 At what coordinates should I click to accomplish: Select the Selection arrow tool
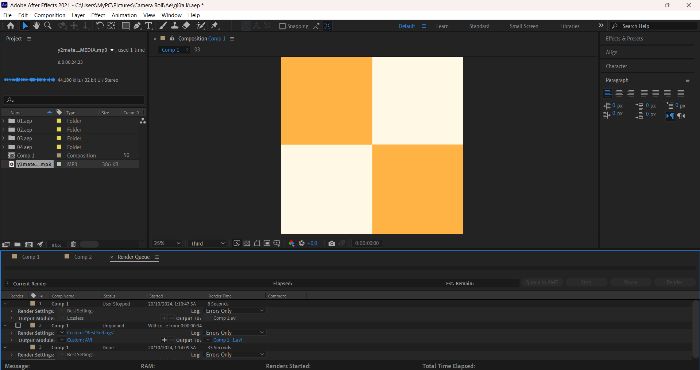25,26
